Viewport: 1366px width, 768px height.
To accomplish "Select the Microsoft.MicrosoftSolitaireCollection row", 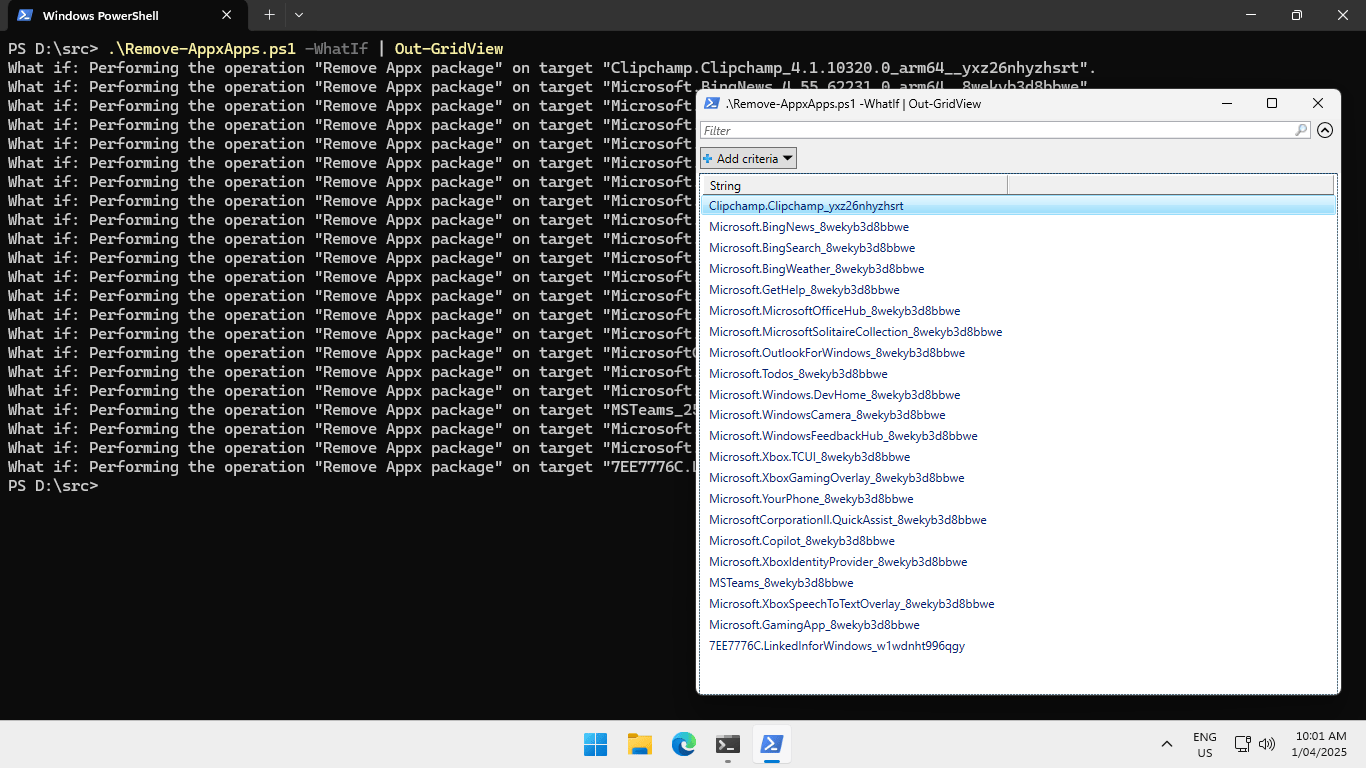I will pos(1018,332).
